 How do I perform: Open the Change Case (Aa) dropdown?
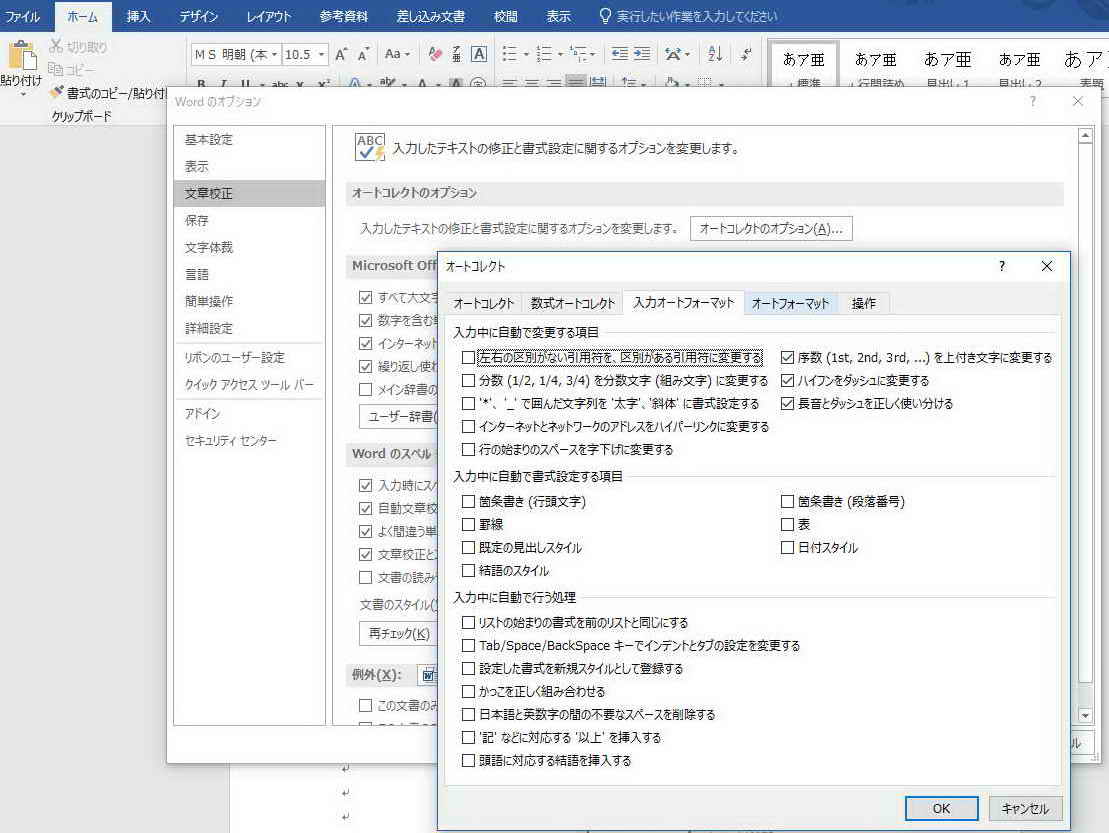[x=397, y=54]
